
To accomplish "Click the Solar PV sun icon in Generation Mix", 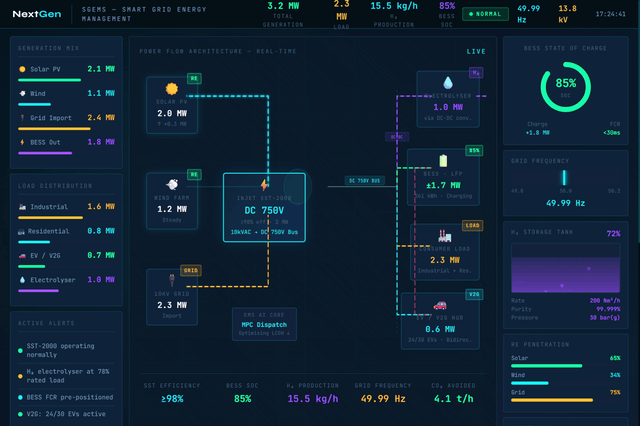I will click(22, 69).
